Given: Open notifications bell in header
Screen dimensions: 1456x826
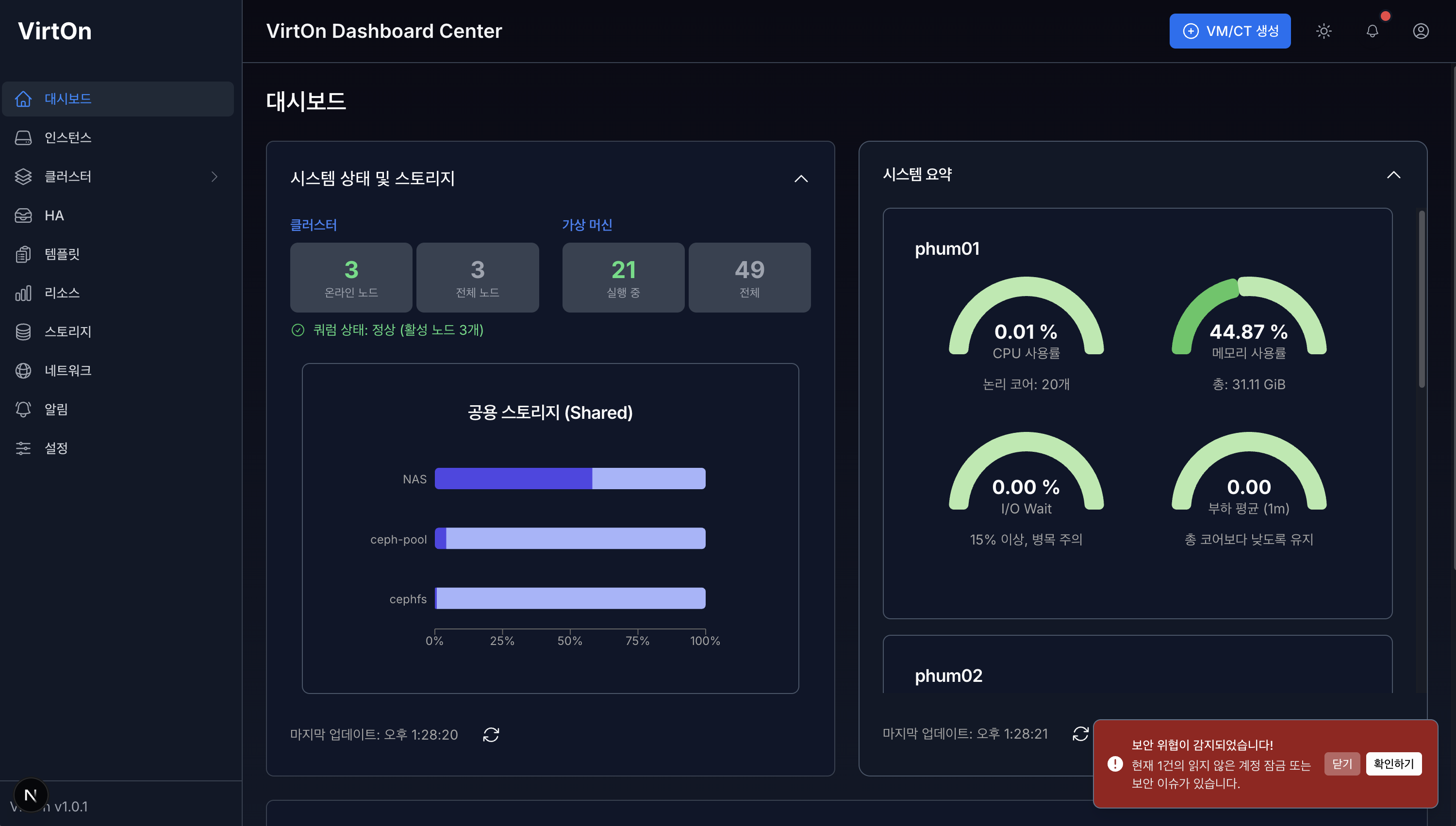Looking at the screenshot, I should coord(1372,31).
